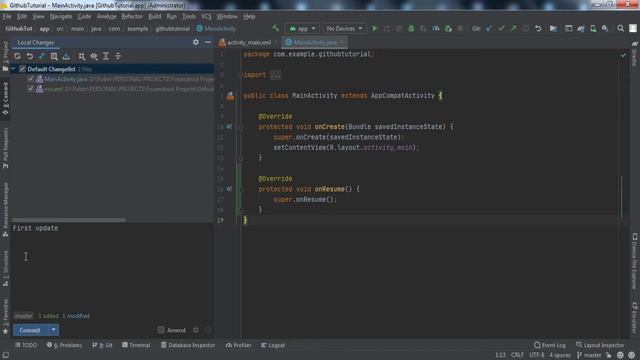The image size is (640, 360).
Task: Open the app run configuration dropdown
Action: (302, 29)
